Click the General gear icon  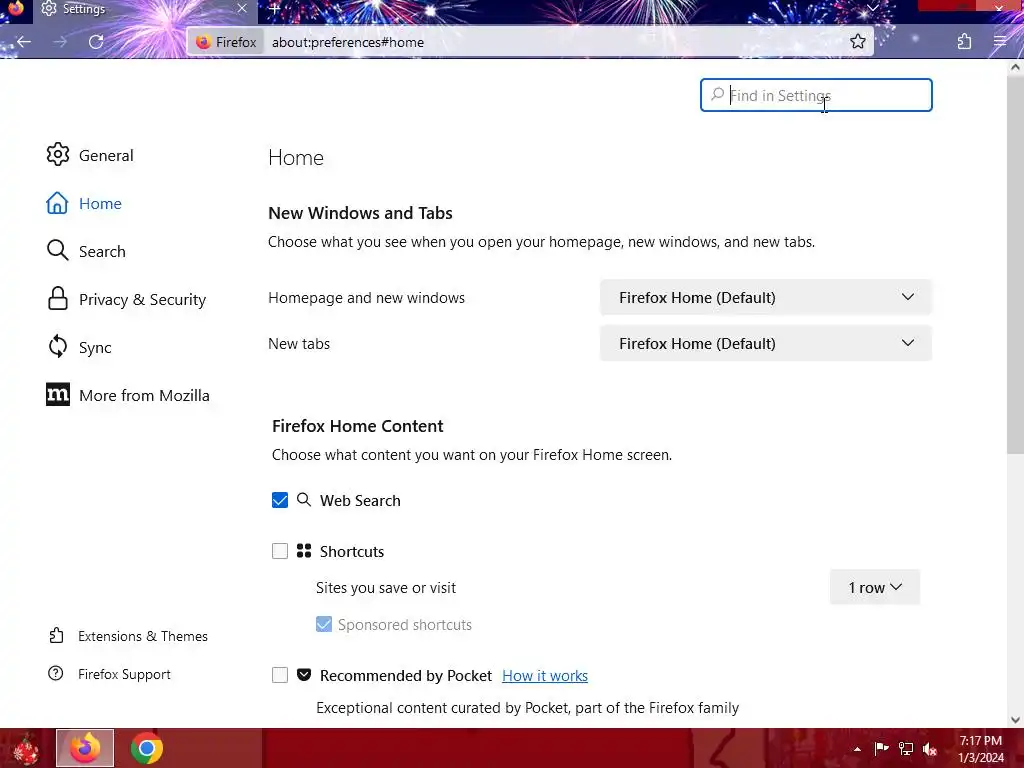[57, 155]
